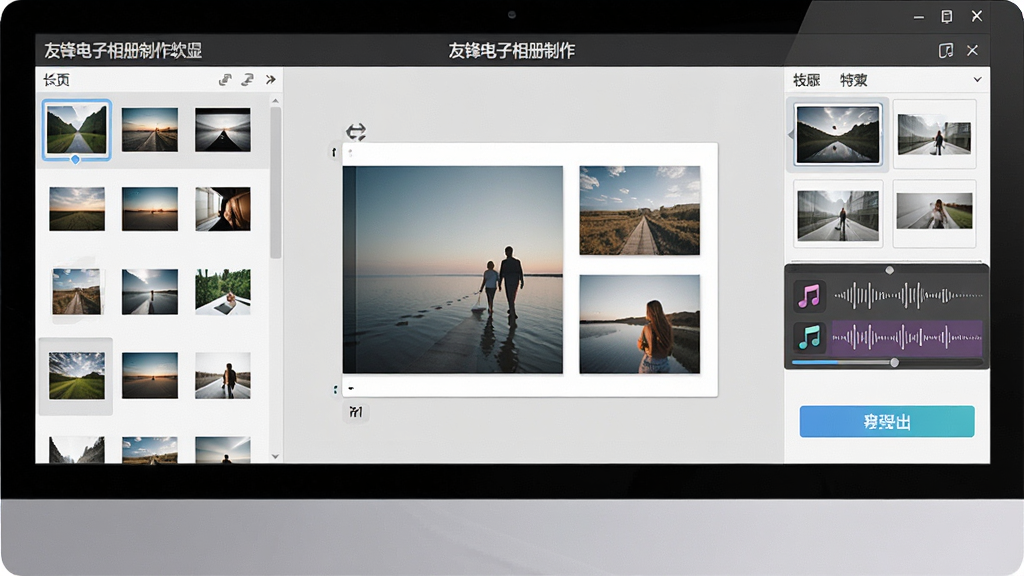This screenshot has height=576, width=1024.
Task: Click the swap arrows icon above the album page
Action: click(x=356, y=132)
